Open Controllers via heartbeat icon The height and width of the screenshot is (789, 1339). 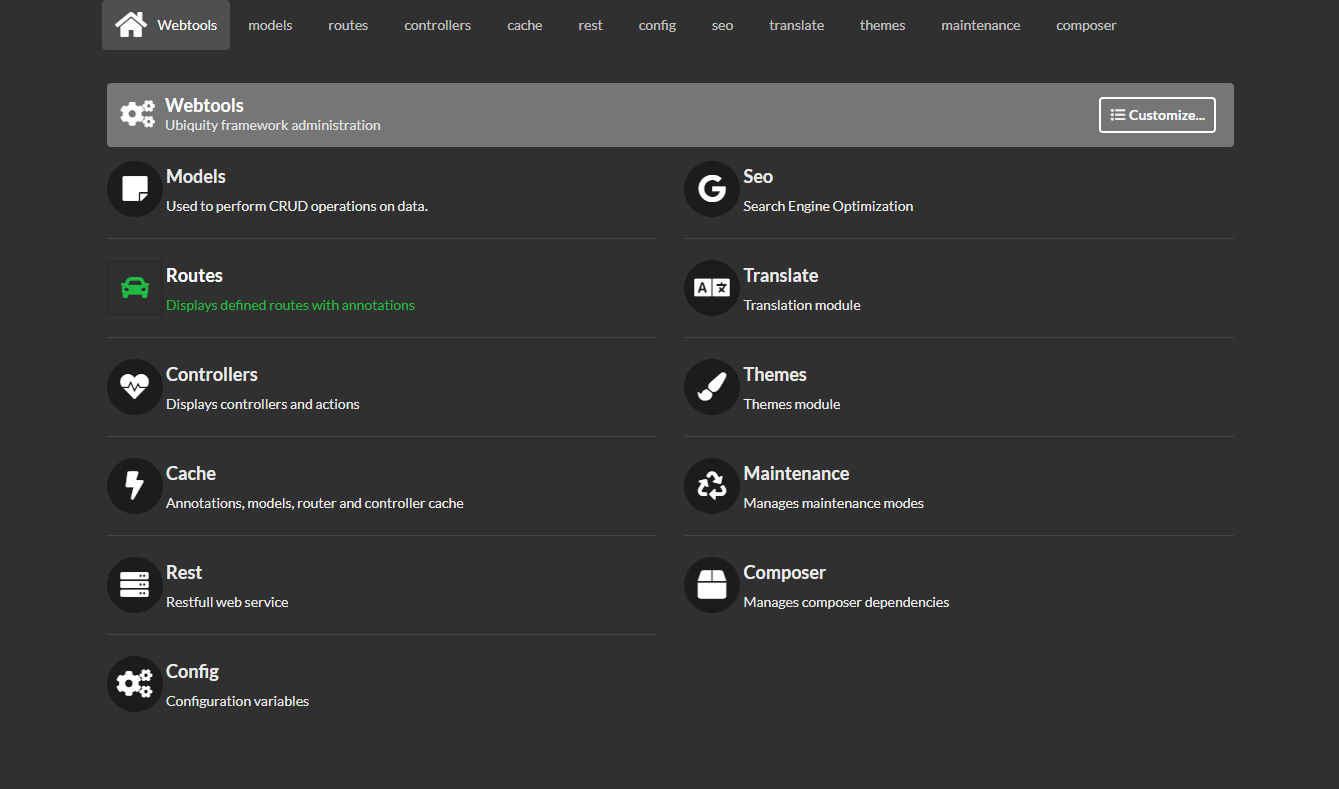click(134, 387)
